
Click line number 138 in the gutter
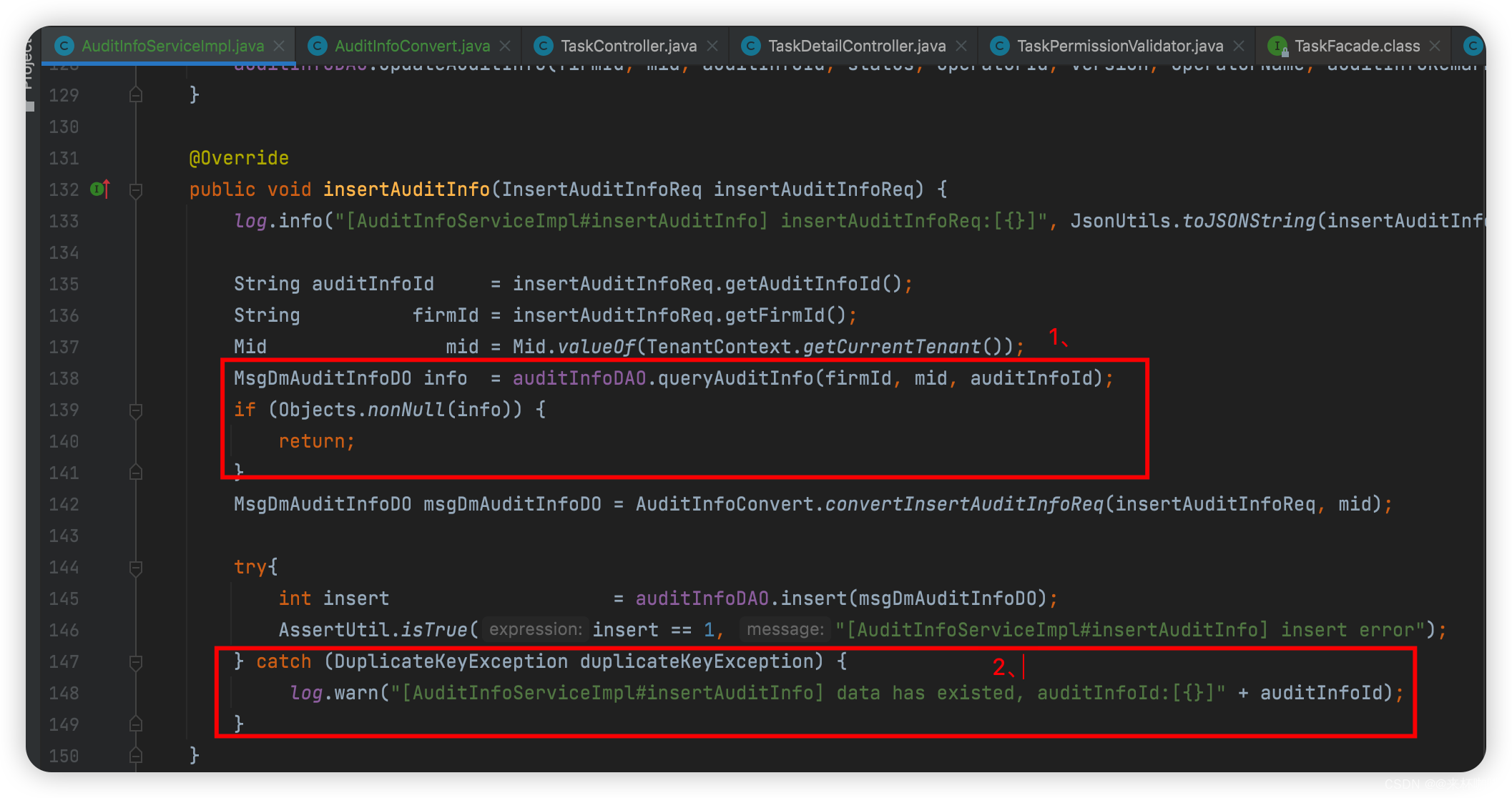(x=64, y=378)
